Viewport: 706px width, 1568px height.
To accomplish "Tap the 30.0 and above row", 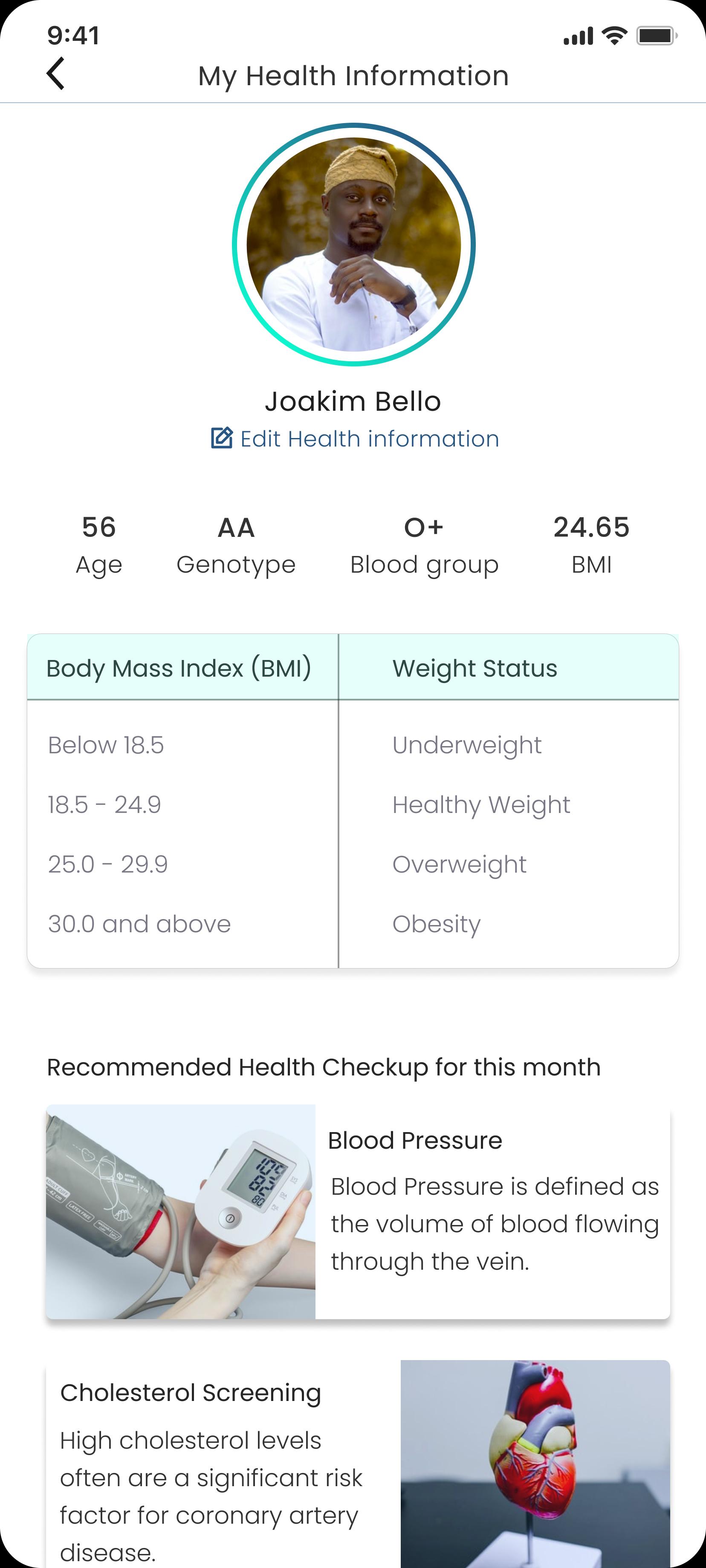I will [353, 924].
